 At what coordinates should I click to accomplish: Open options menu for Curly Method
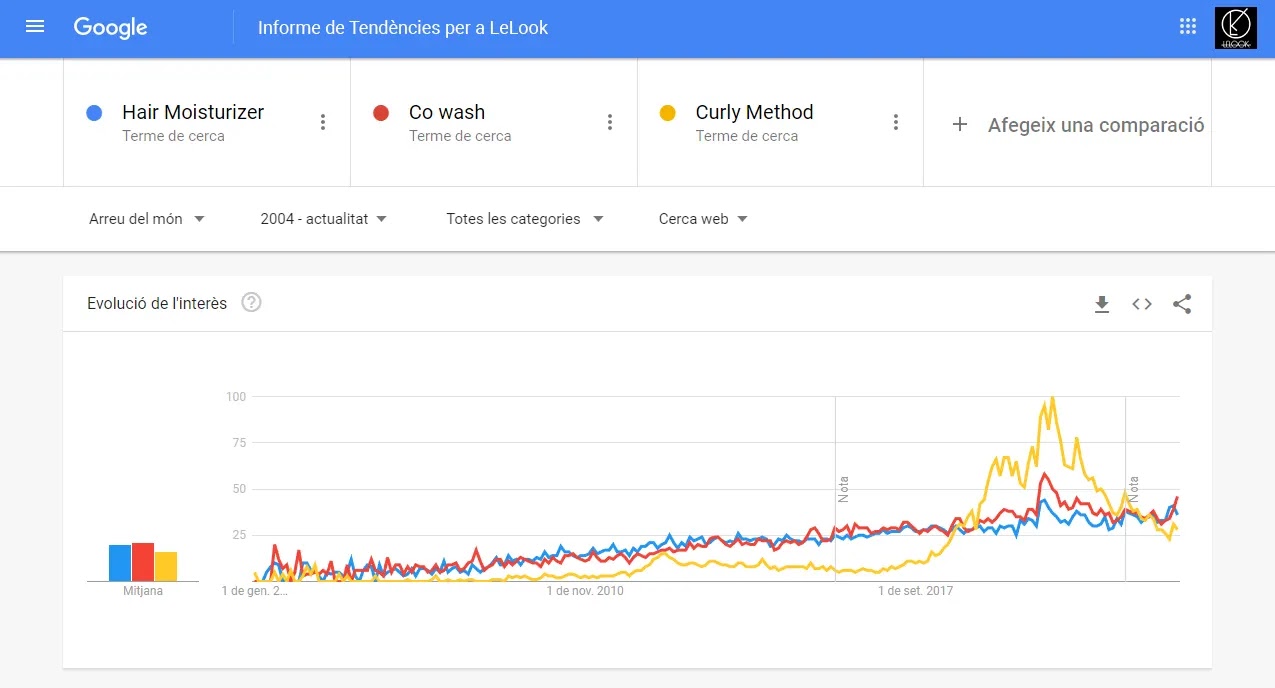pyautogui.click(x=896, y=122)
